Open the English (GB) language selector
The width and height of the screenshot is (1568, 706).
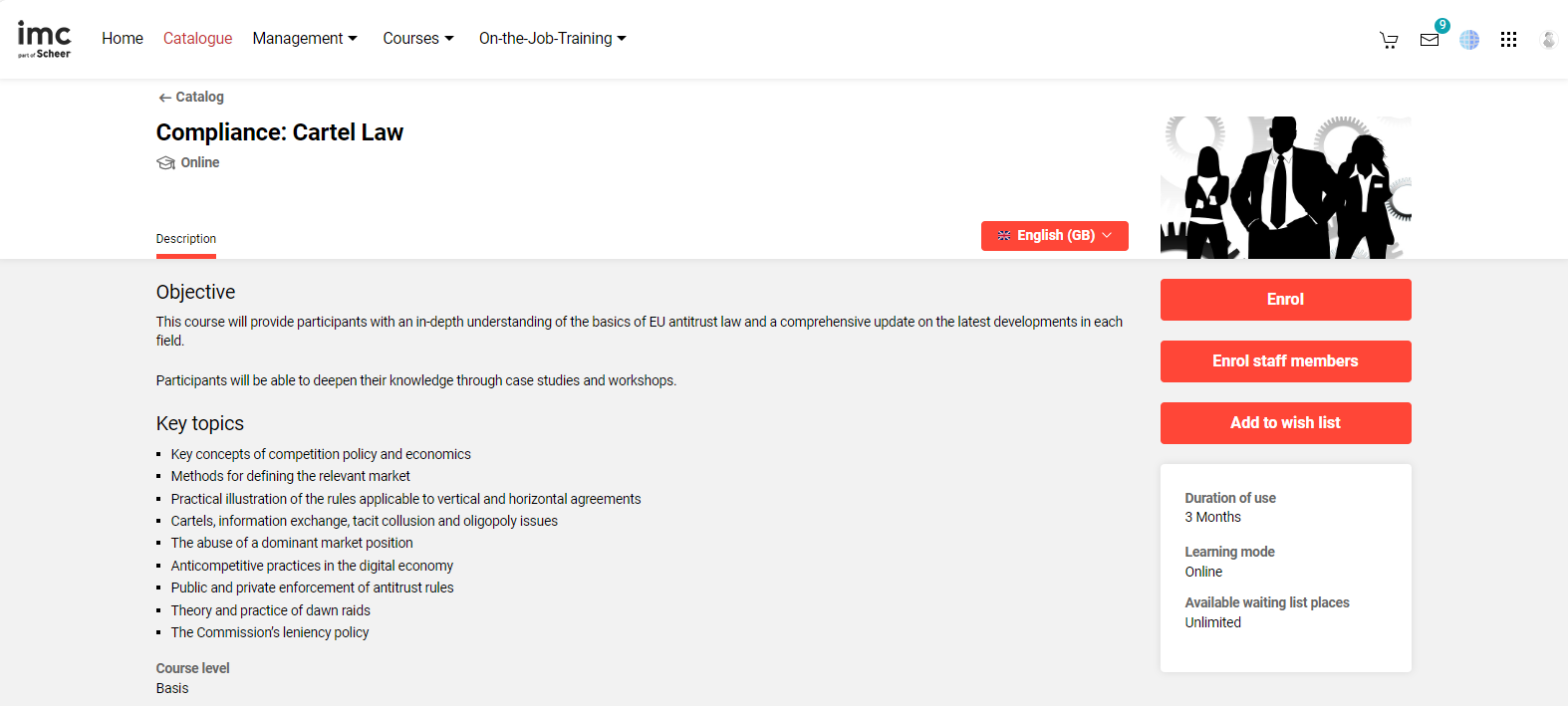1054,236
